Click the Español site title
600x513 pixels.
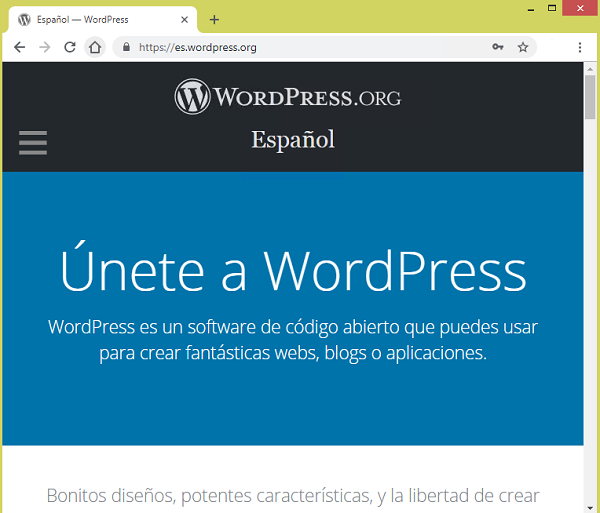tap(292, 139)
